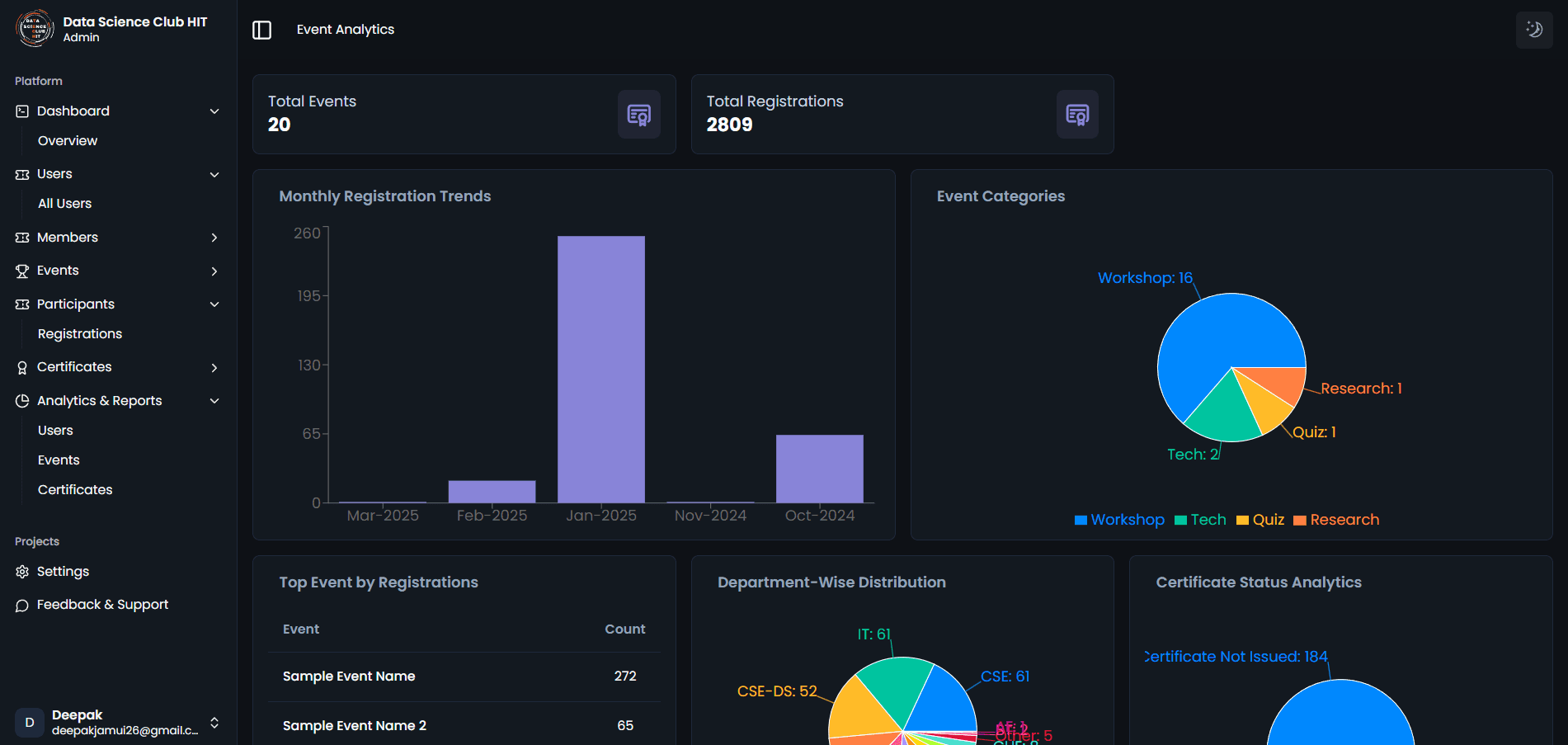
Task: Collapse the Dashboard section chevron
Action: click(214, 111)
